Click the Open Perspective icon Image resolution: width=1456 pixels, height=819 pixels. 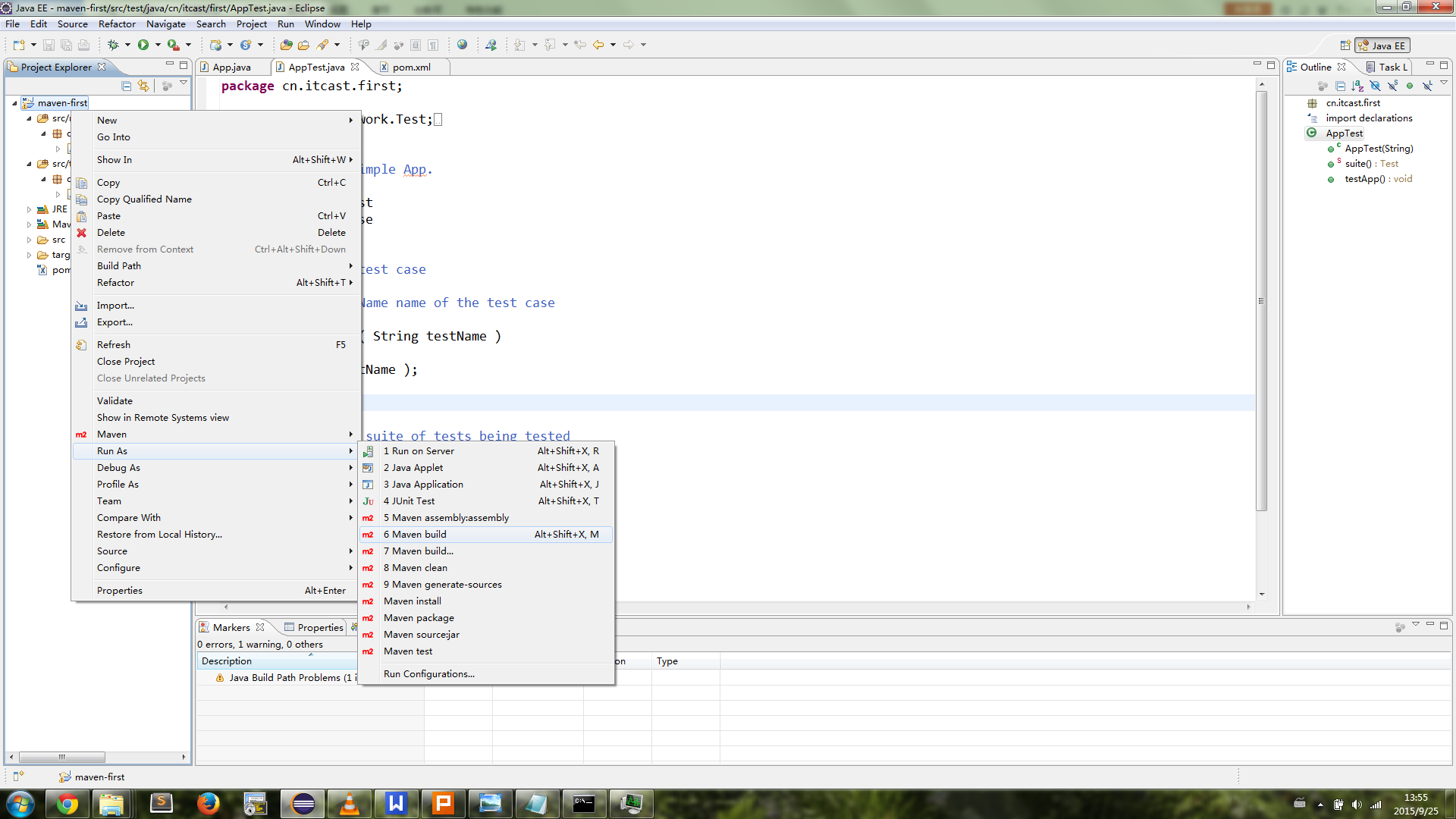point(1345,45)
